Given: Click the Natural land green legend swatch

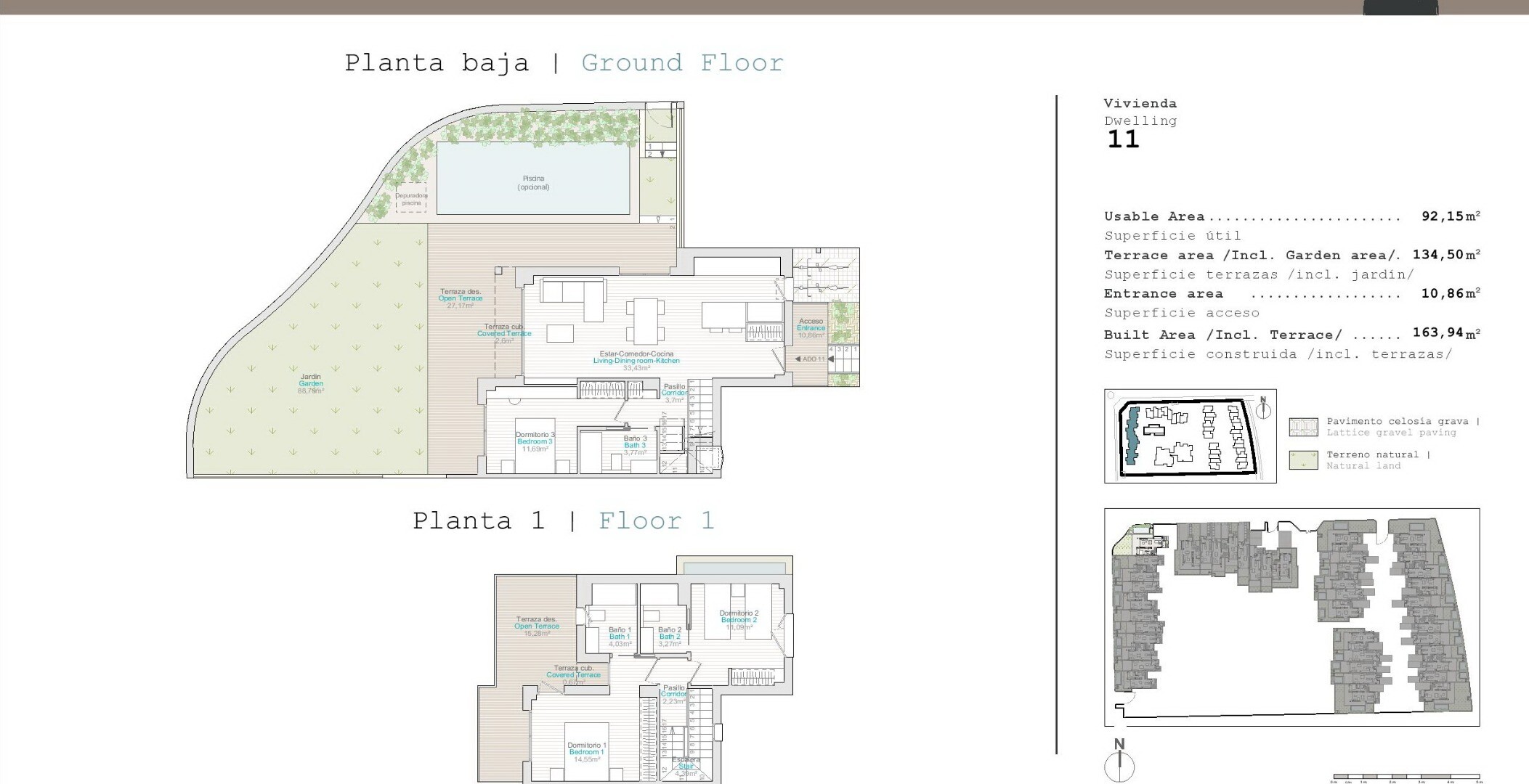Looking at the screenshot, I should click(1303, 460).
